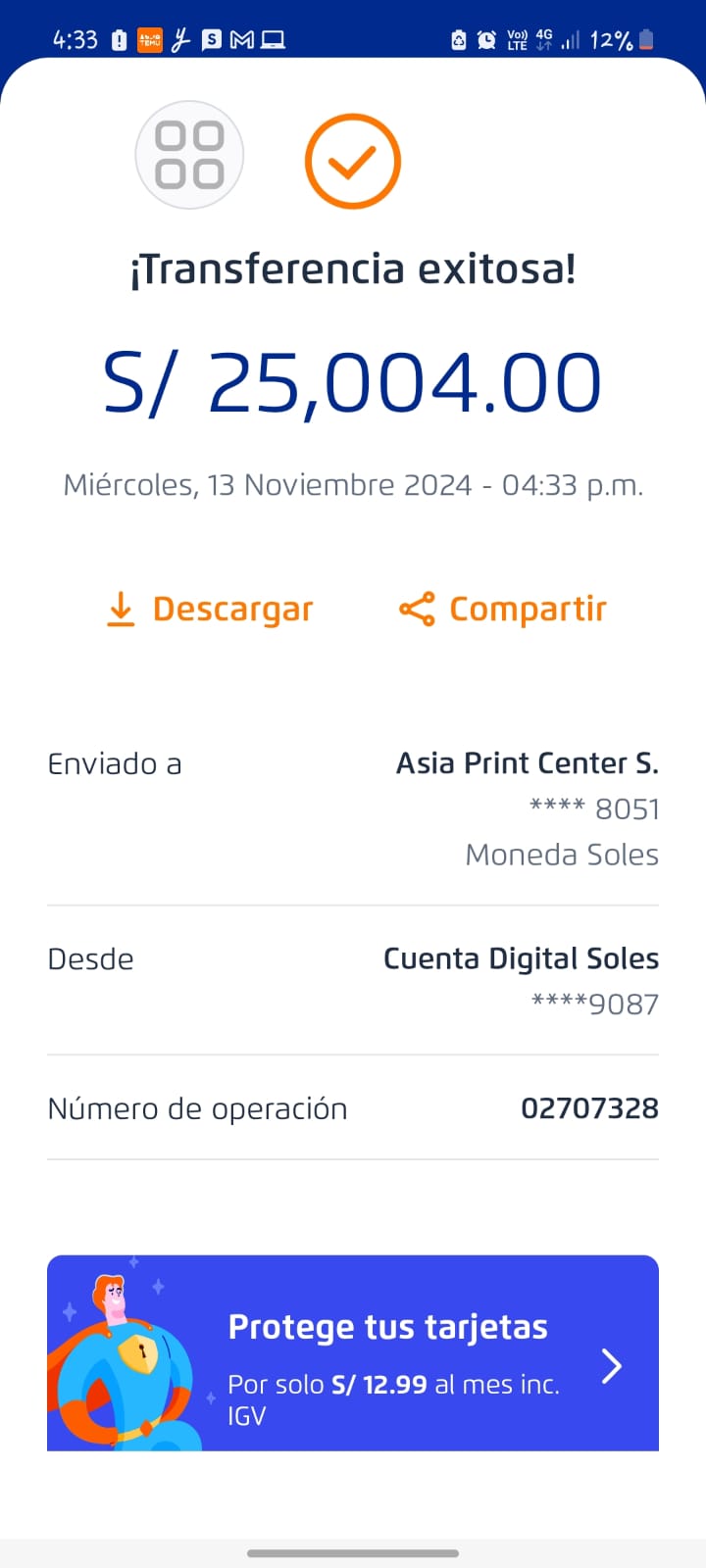Tap the Temu notification icon
The height and width of the screenshot is (1568, 706).
pyautogui.click(x=150, y=40)
